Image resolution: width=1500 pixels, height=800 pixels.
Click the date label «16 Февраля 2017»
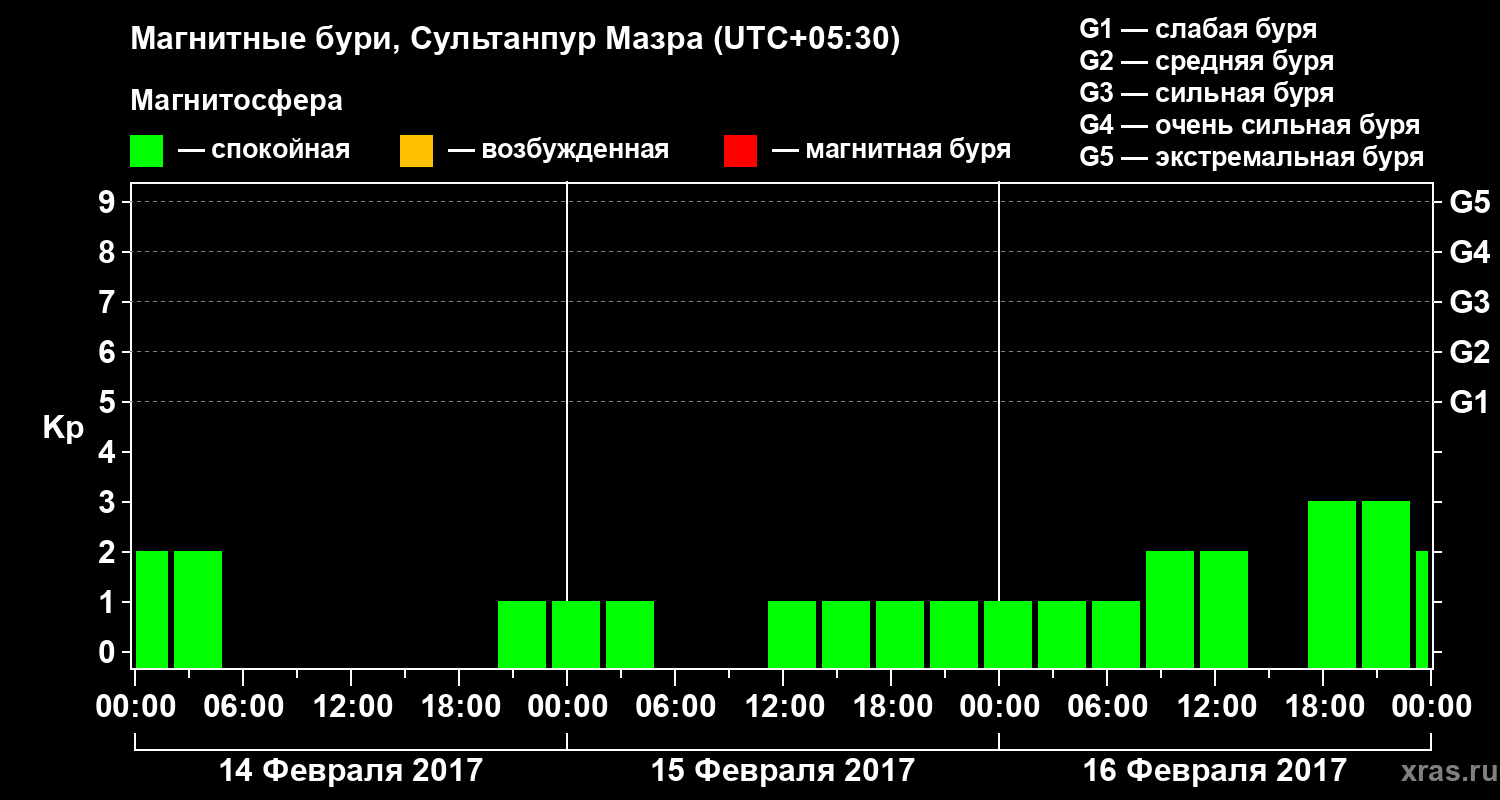click(x=1215, y=771)
